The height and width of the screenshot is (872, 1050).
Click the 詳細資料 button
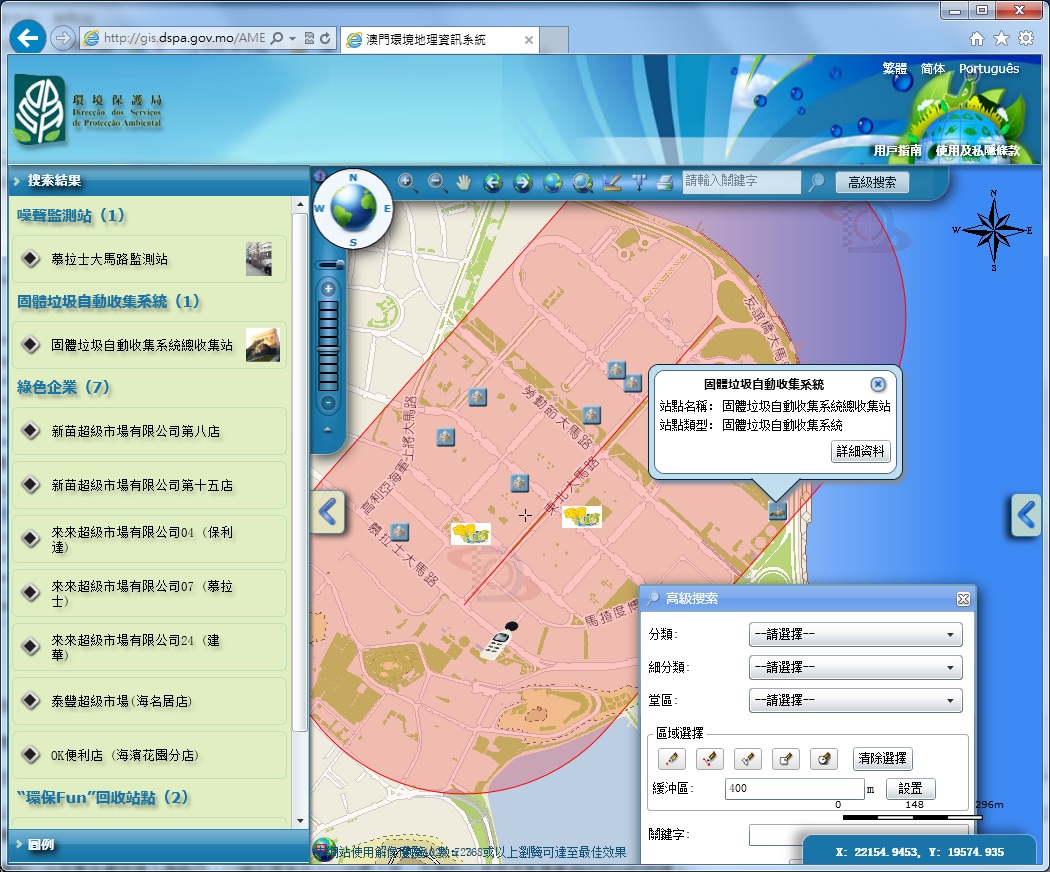point(860,451)
